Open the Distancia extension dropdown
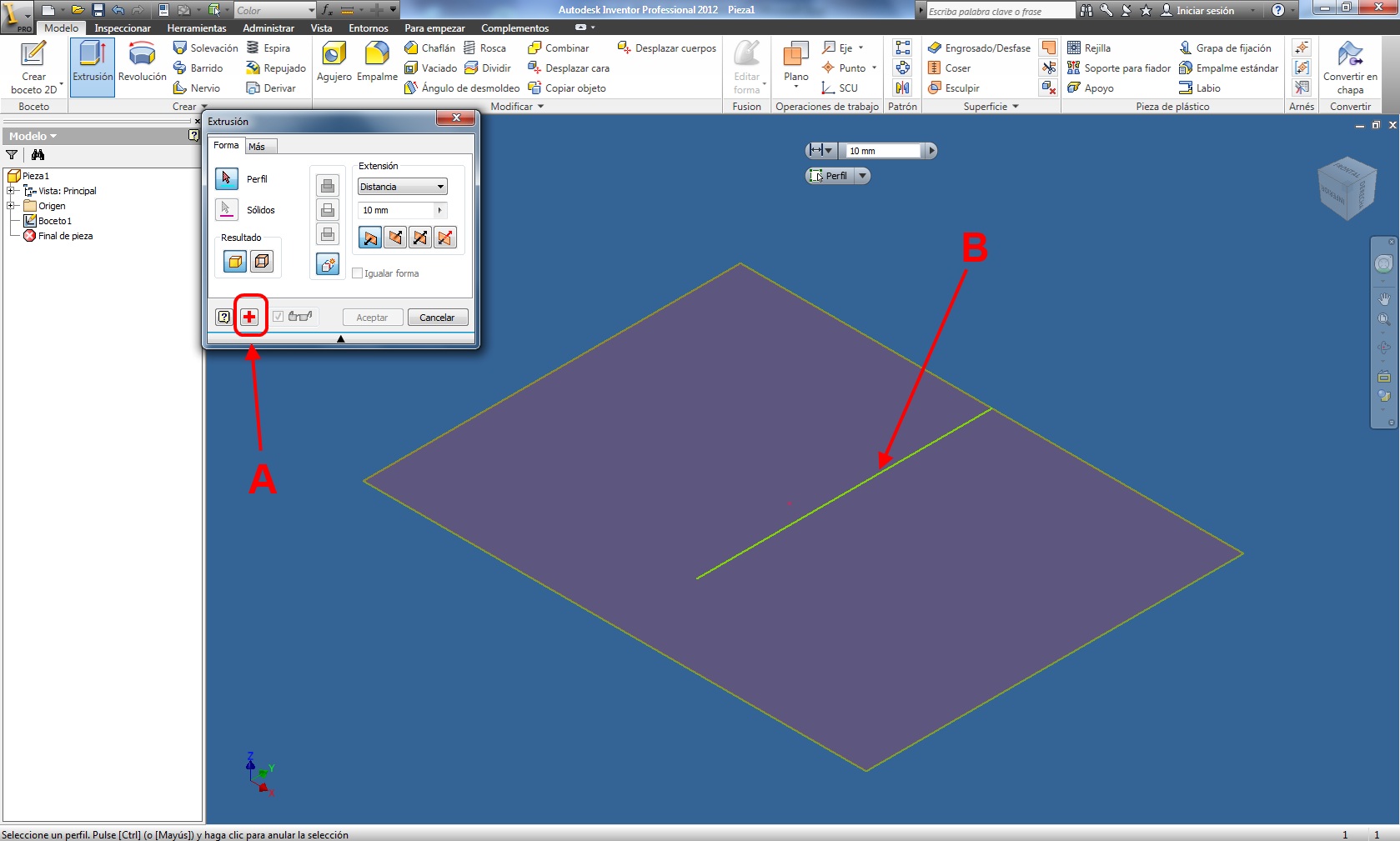Viewport: 1400px width, 841px height. pyautogui.click(x=403, y=187)
